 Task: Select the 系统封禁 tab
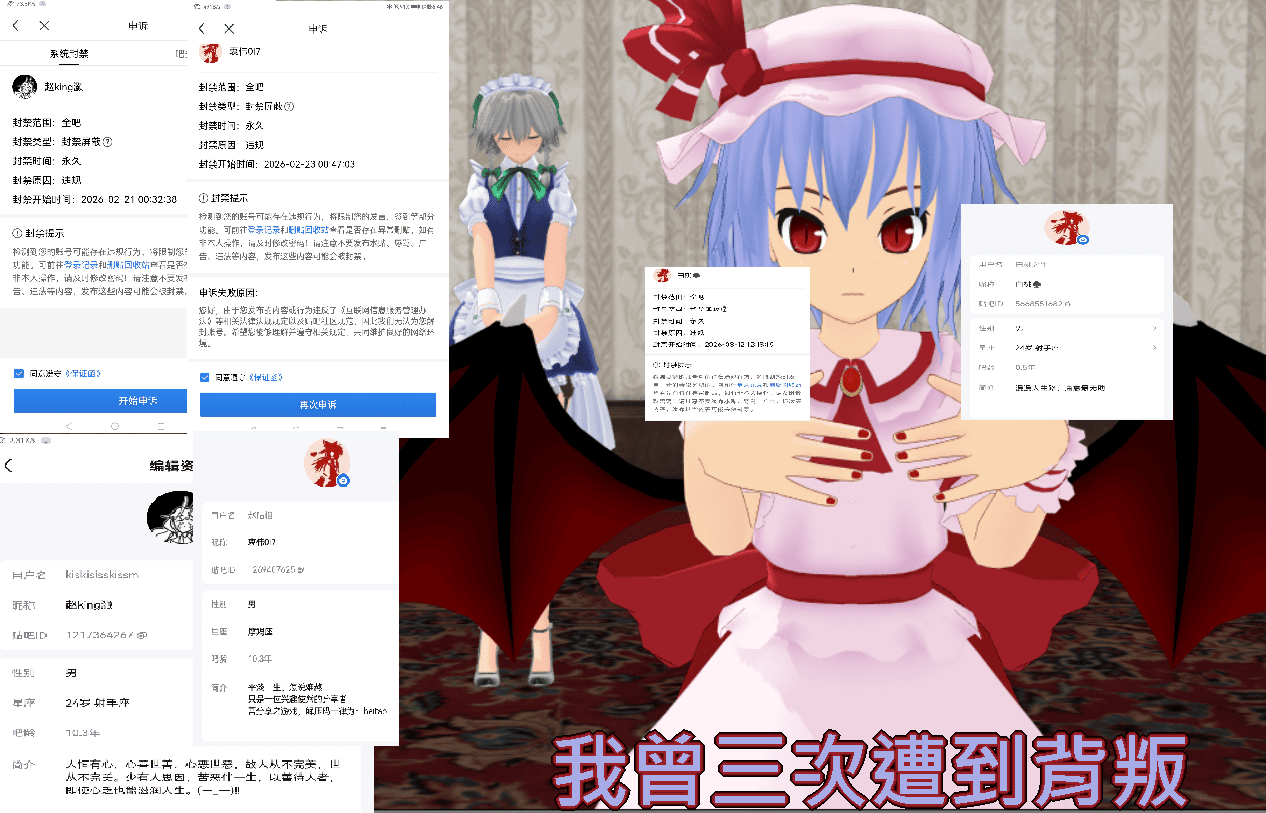pyautogui.click(x=69, y=54)
